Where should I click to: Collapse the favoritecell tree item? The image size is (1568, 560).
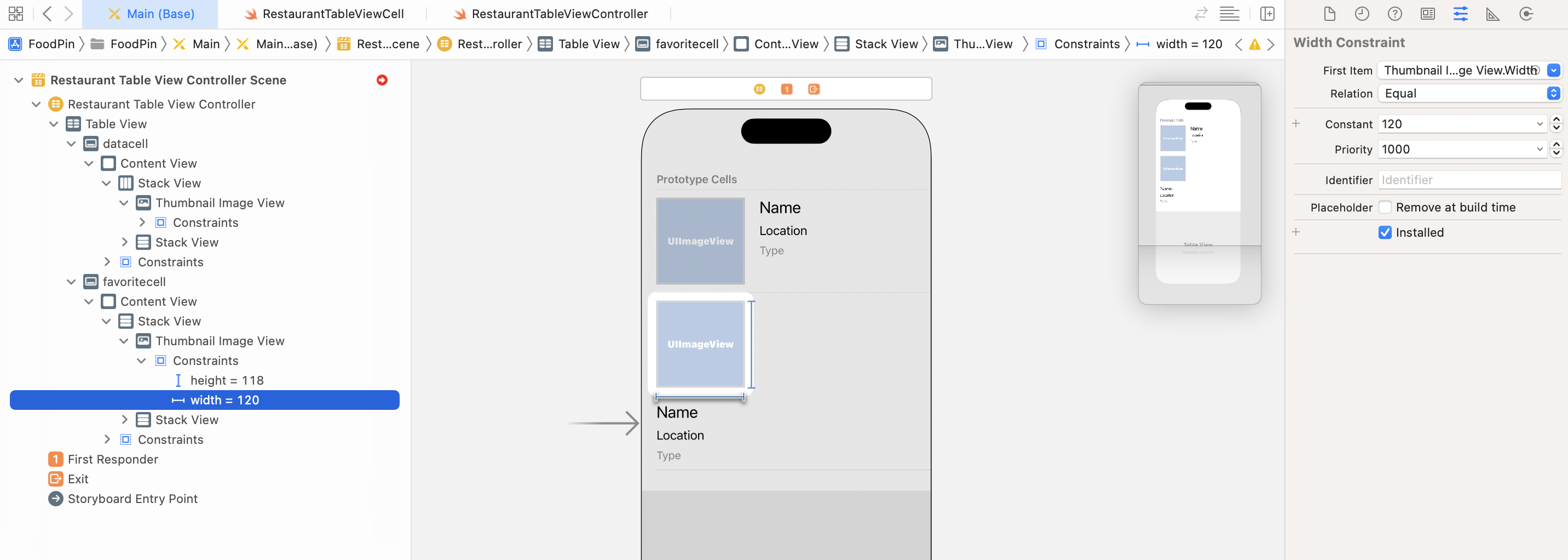pyautogui.click(x=71, y=282)
